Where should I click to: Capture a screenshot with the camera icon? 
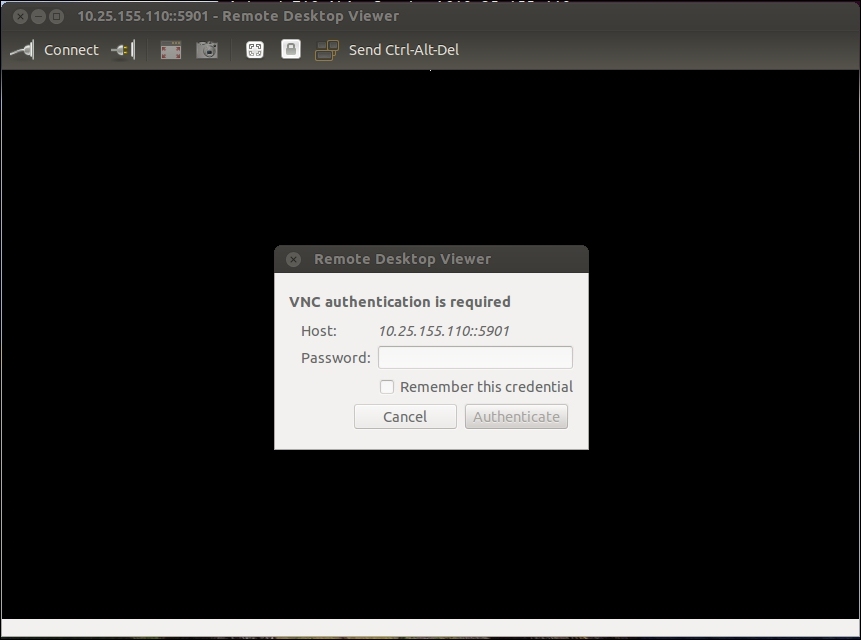click(207, 49)
